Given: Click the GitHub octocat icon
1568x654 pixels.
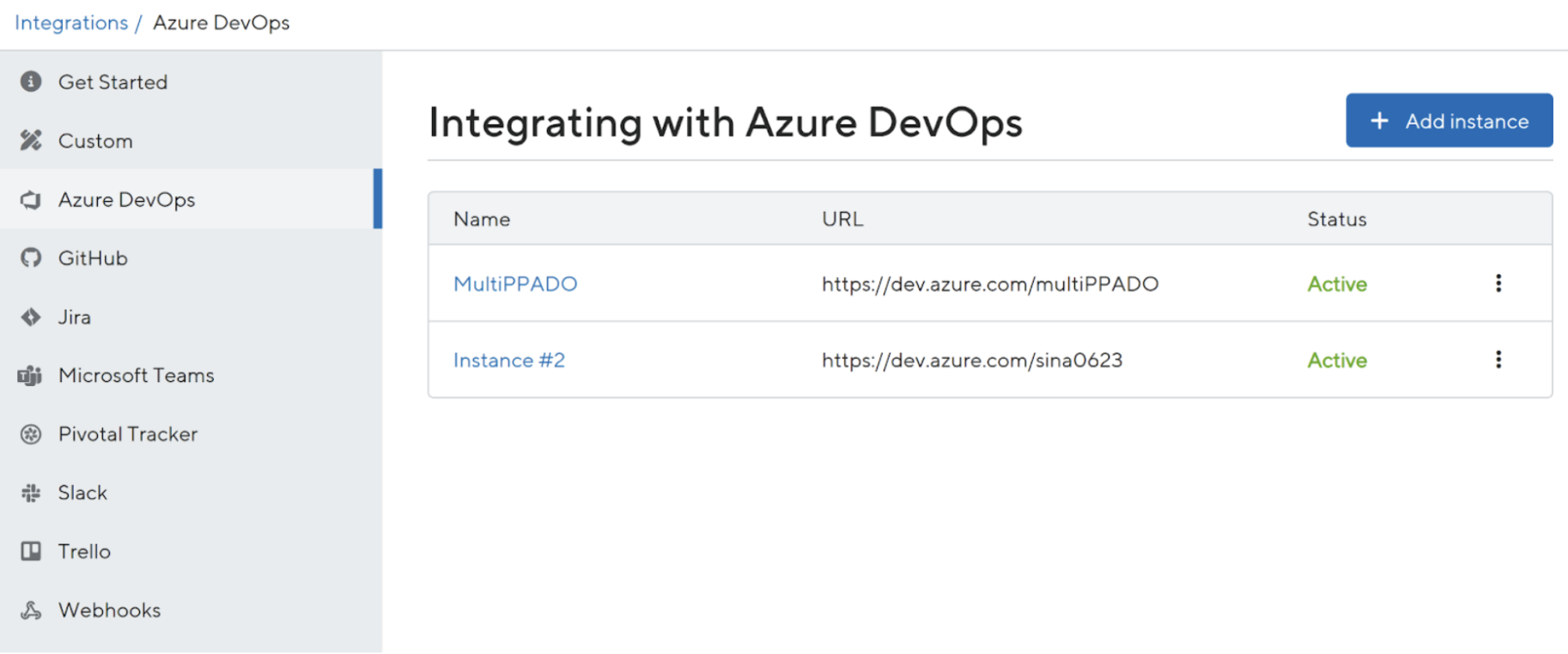Looking at the screenshot, I should tap(31, 258).
